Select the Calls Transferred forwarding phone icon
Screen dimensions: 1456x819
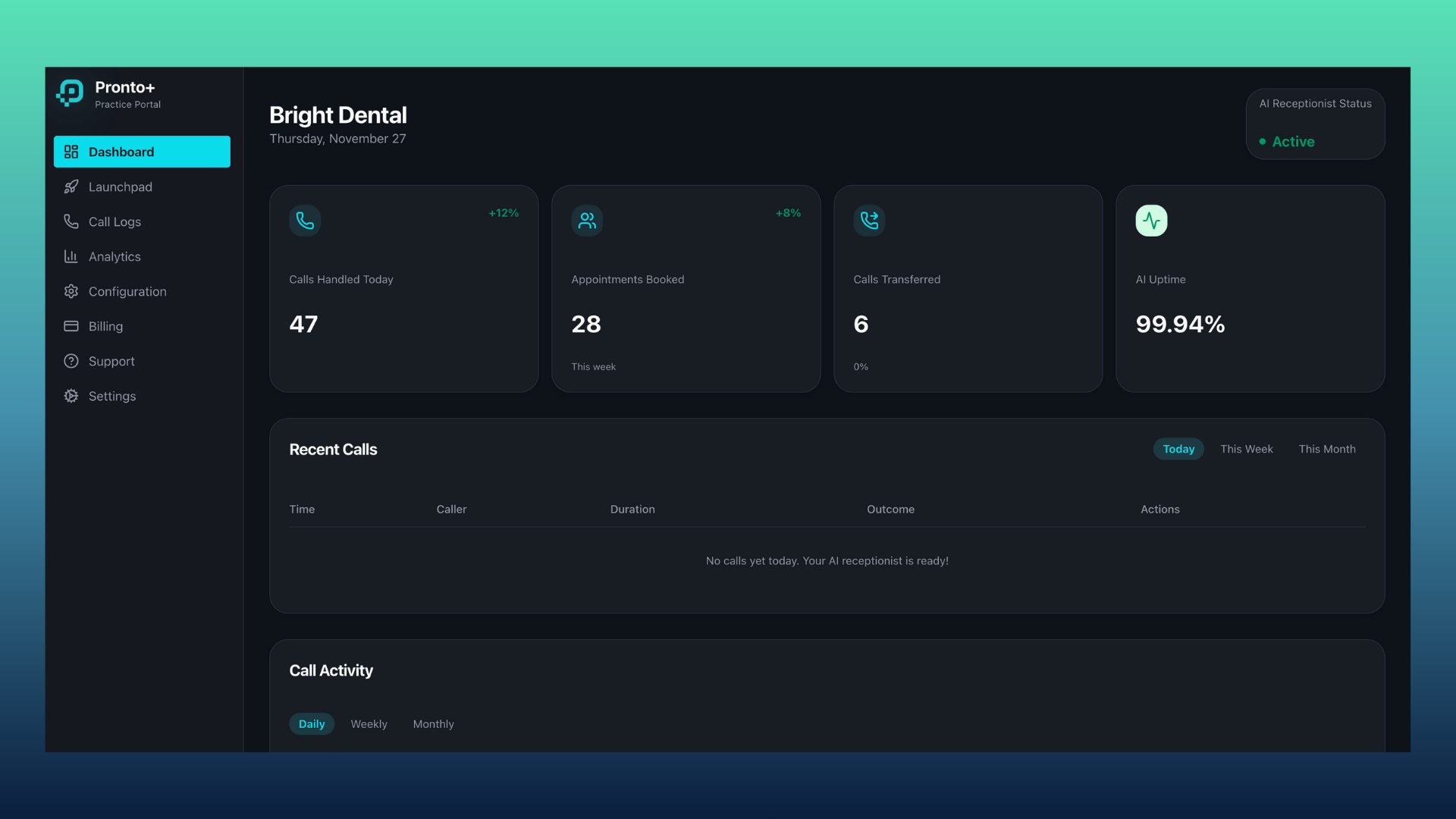point(869,221)
